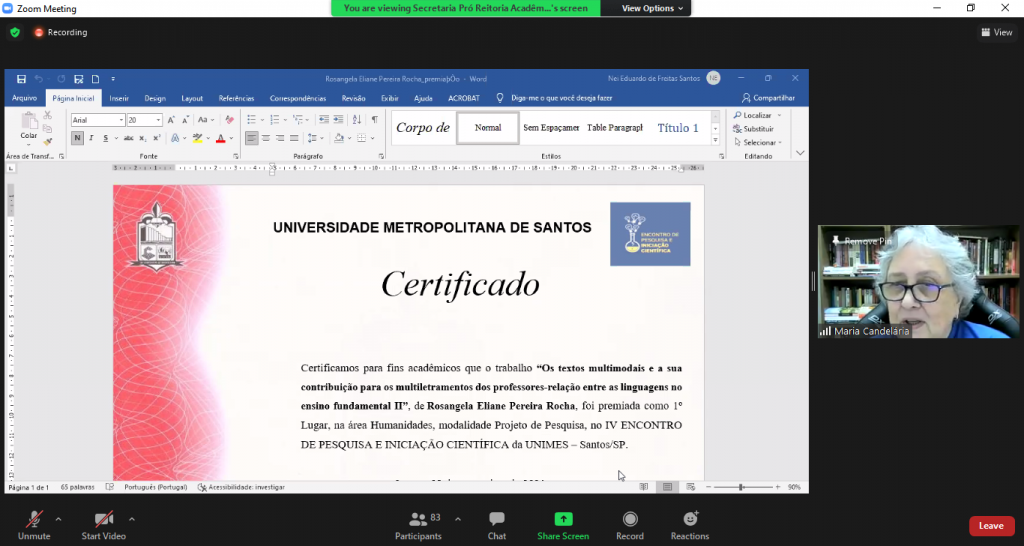Open Reactions in the Zoom toolbar

[690, 526]
